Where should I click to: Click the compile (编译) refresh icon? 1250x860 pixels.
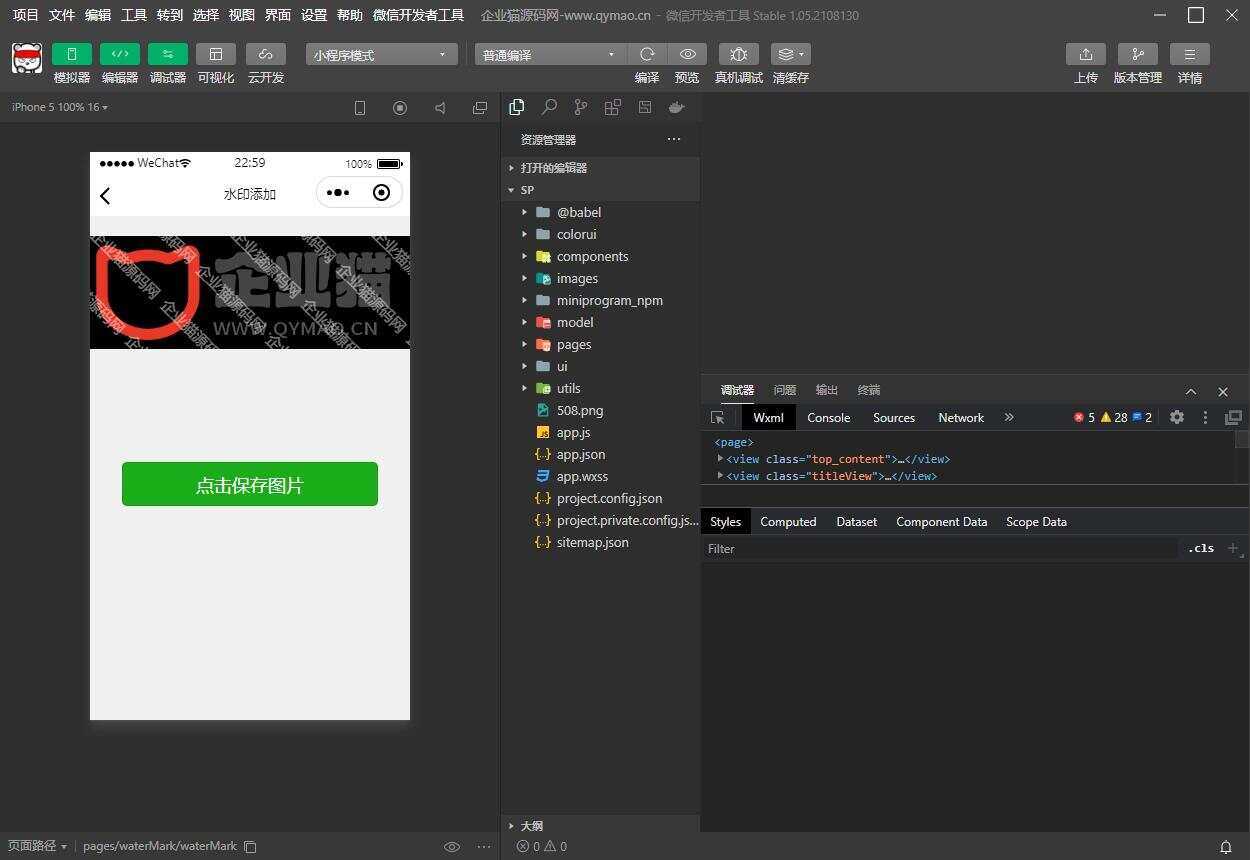tap(647, 54)
